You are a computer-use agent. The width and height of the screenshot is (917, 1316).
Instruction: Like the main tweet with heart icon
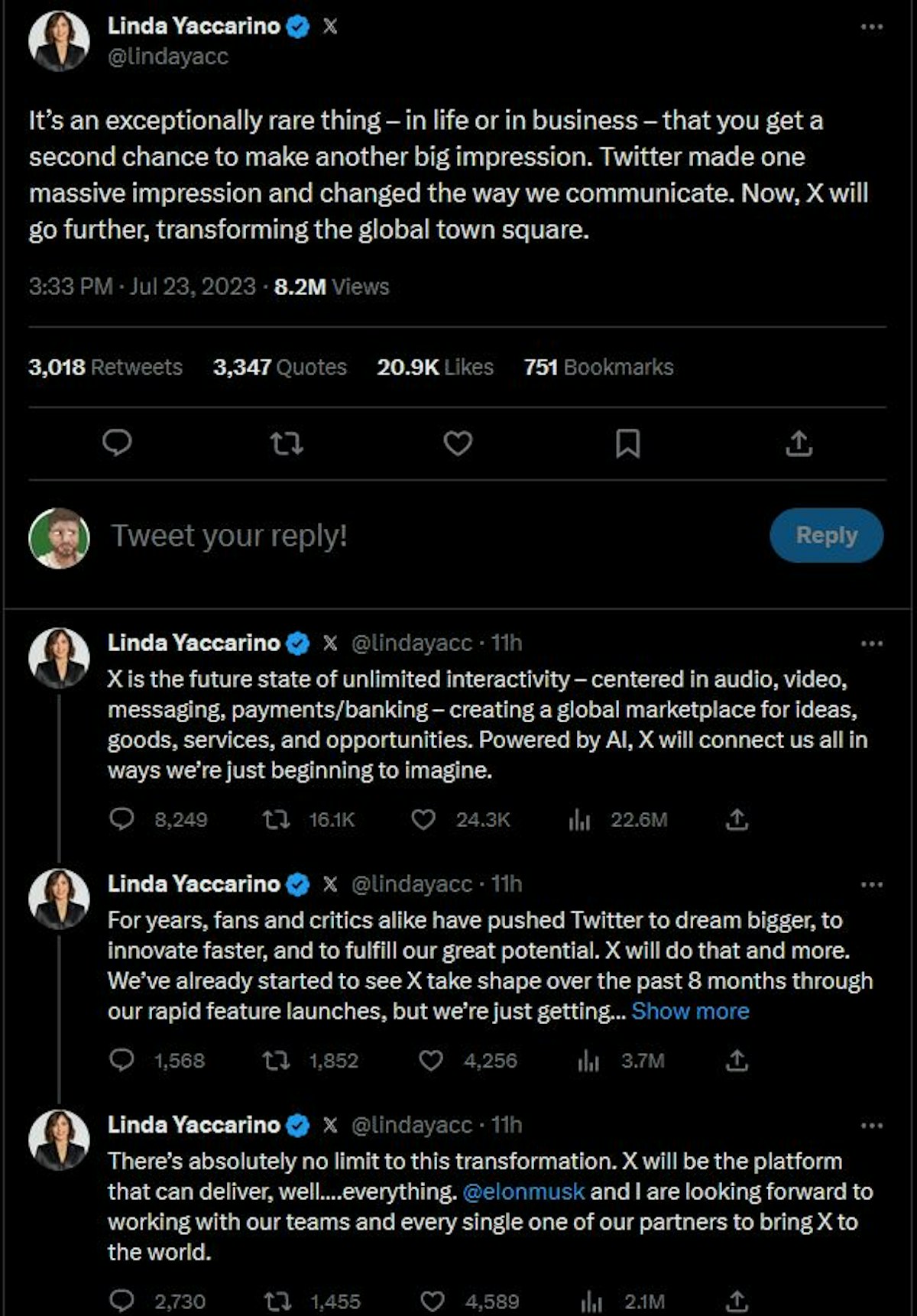click(x=458, y=443)
